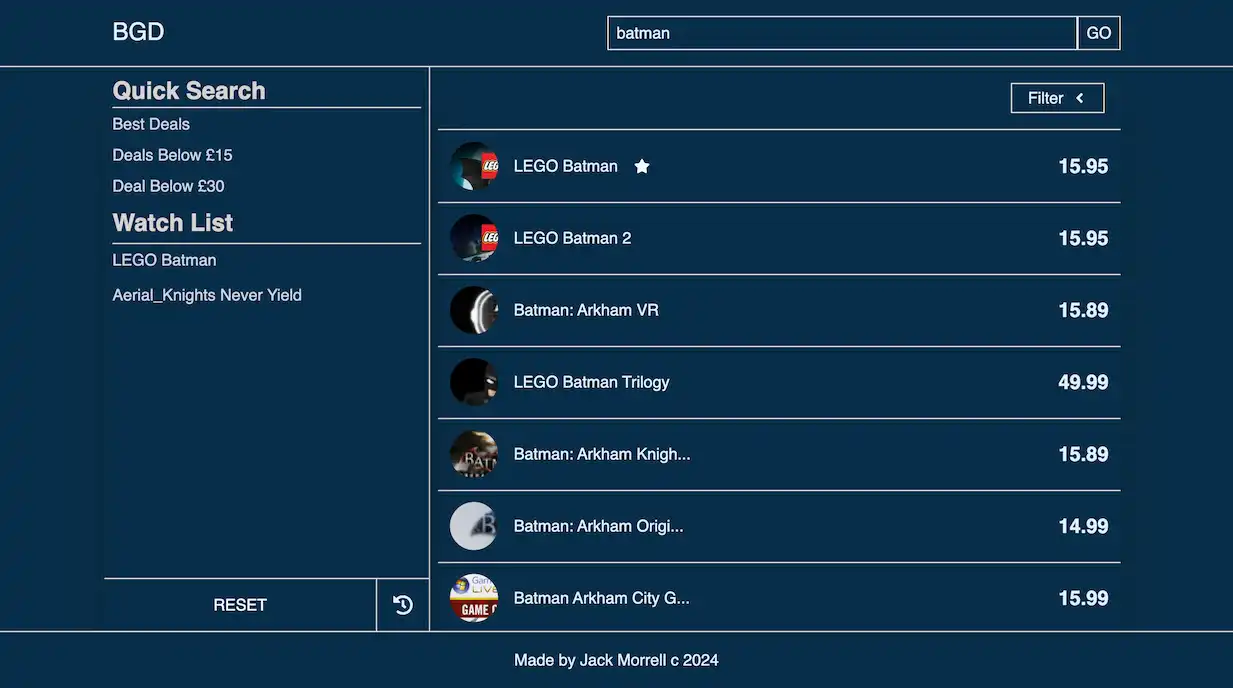Image resolution: width=1233 pixels, height=688 pixels.
Task: Toggle the star icon beside LEGO Batman
Action: [642, 166]
